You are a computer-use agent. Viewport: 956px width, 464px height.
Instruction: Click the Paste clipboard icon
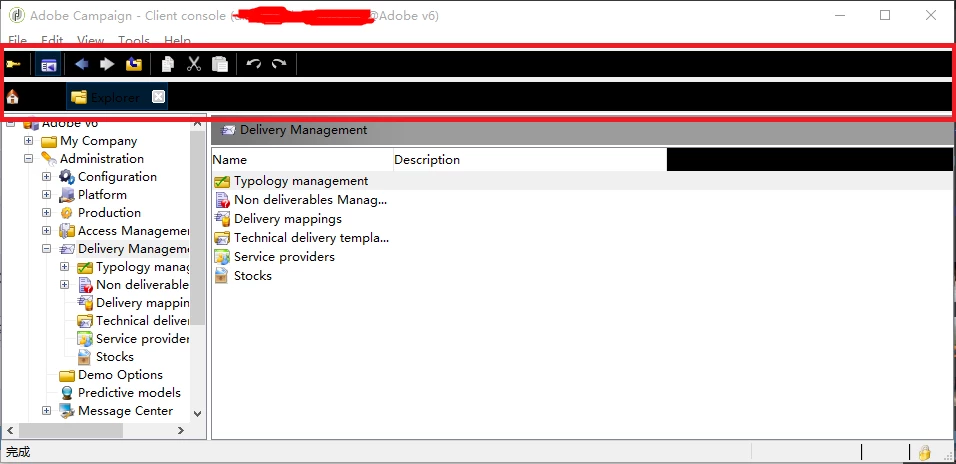(x=220, y=64)
